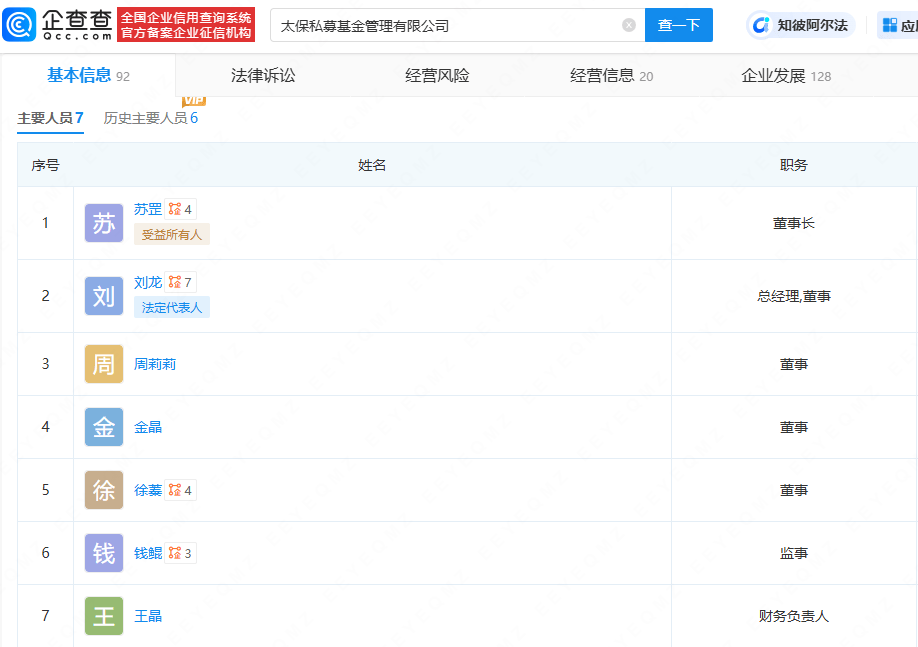Click the 法定代表人 tag

172,307
